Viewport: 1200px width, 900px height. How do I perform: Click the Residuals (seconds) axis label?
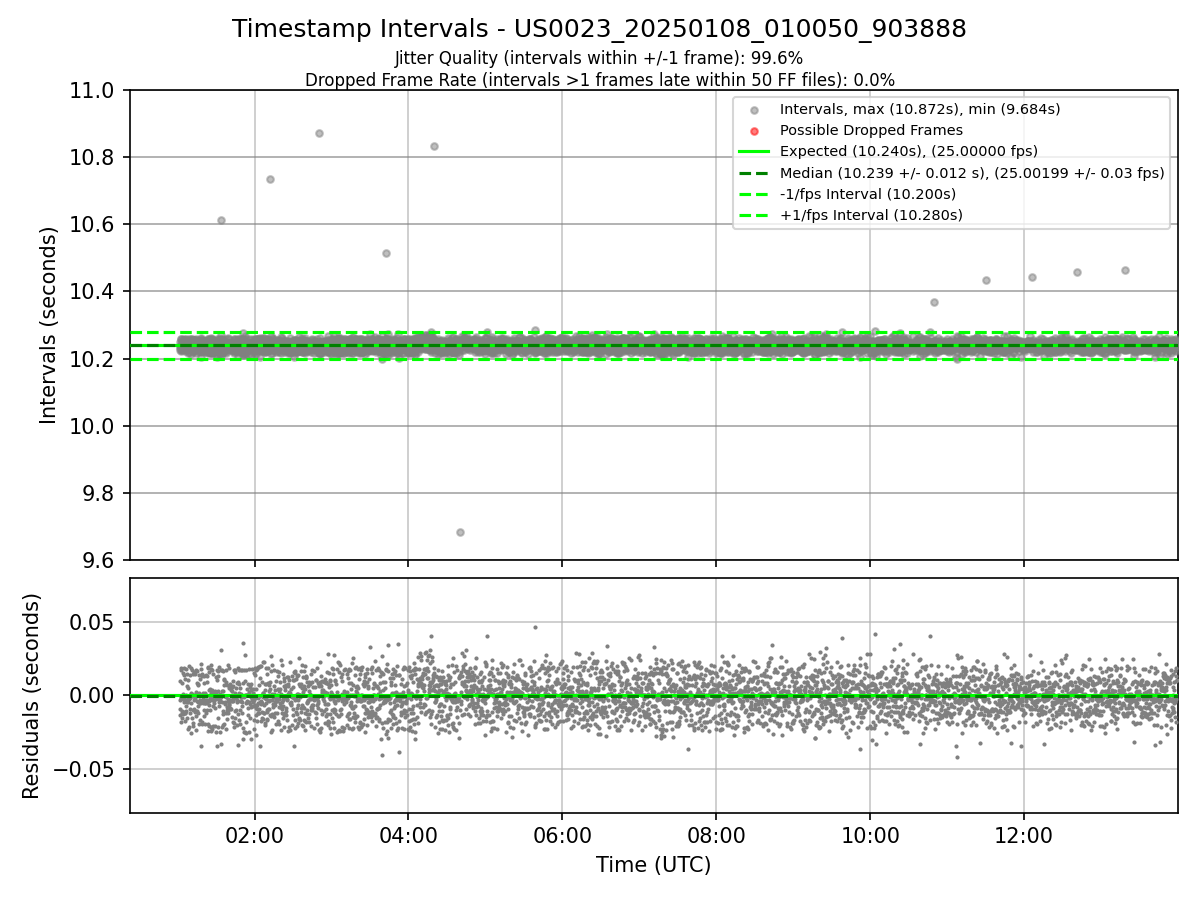point(32,696)
